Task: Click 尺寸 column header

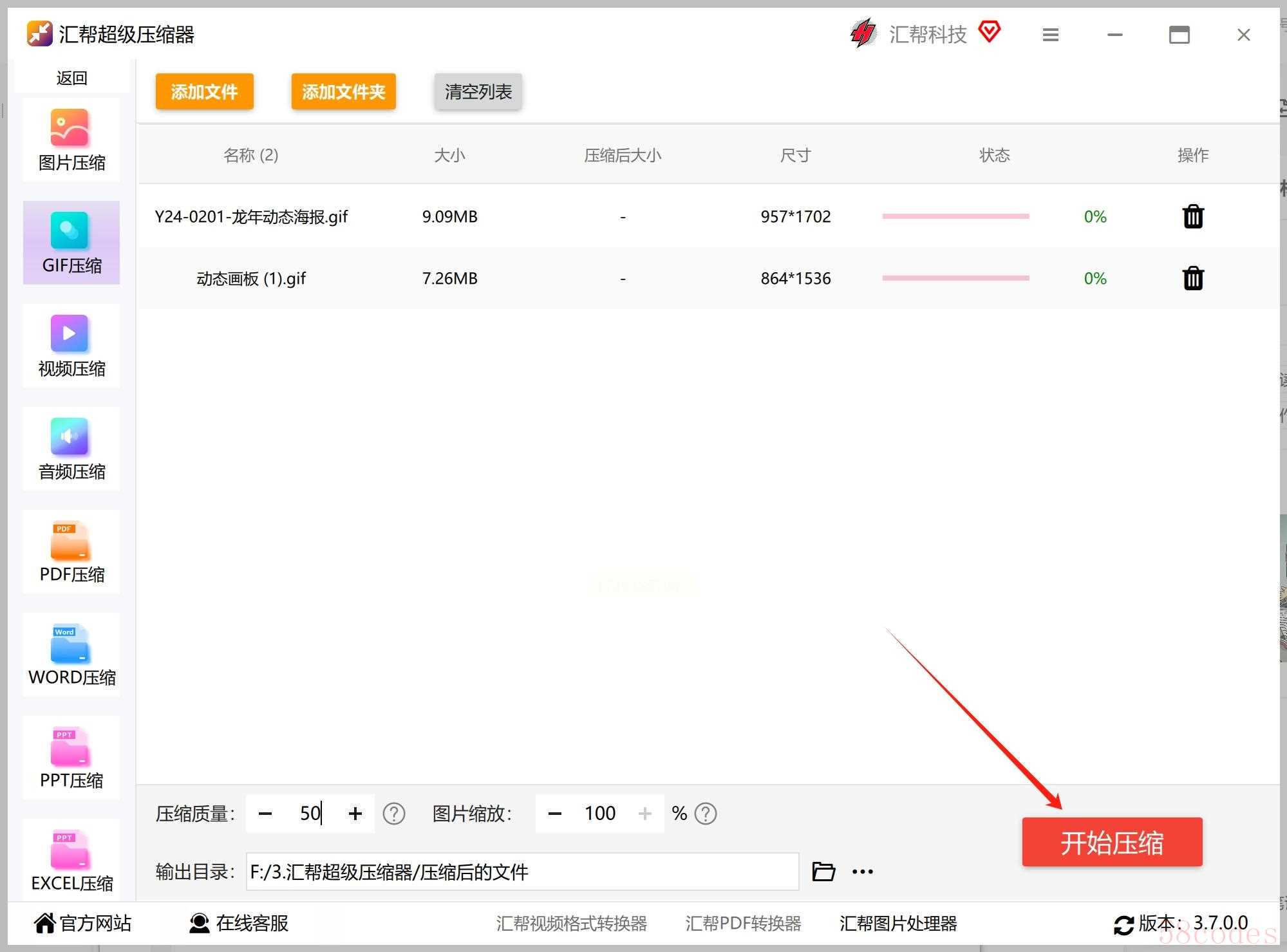Action: coord(796,155)
